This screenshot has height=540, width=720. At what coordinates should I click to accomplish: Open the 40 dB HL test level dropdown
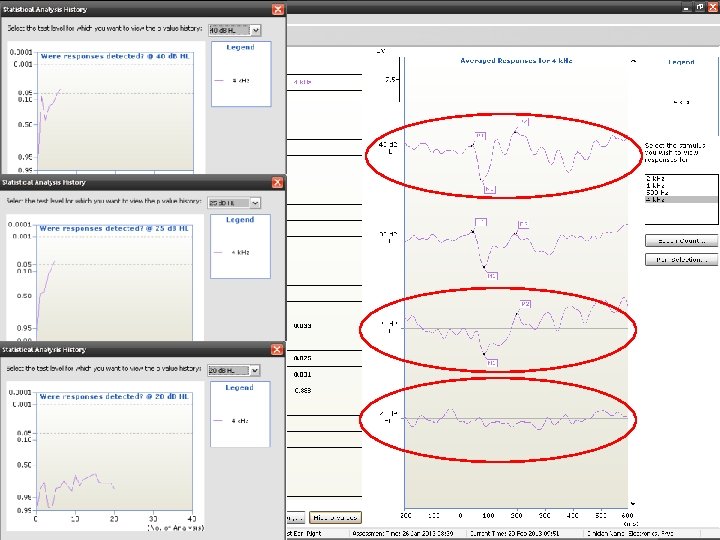(x=255, y=30)
